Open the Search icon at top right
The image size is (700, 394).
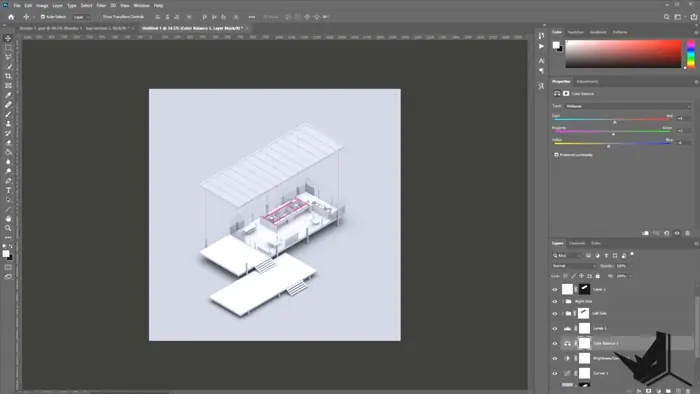coord(667,17)
